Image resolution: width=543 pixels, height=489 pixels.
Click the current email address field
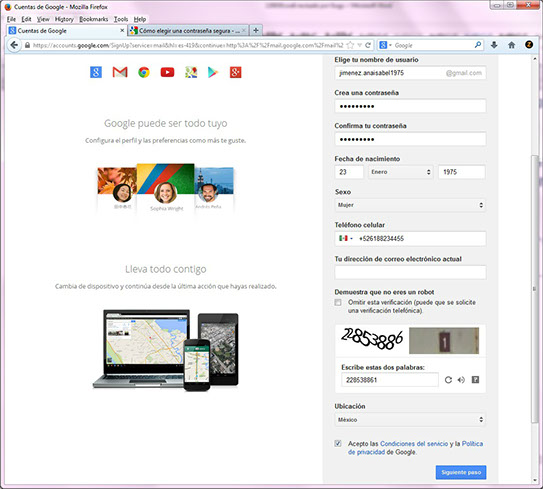click(x=410, y=272)
